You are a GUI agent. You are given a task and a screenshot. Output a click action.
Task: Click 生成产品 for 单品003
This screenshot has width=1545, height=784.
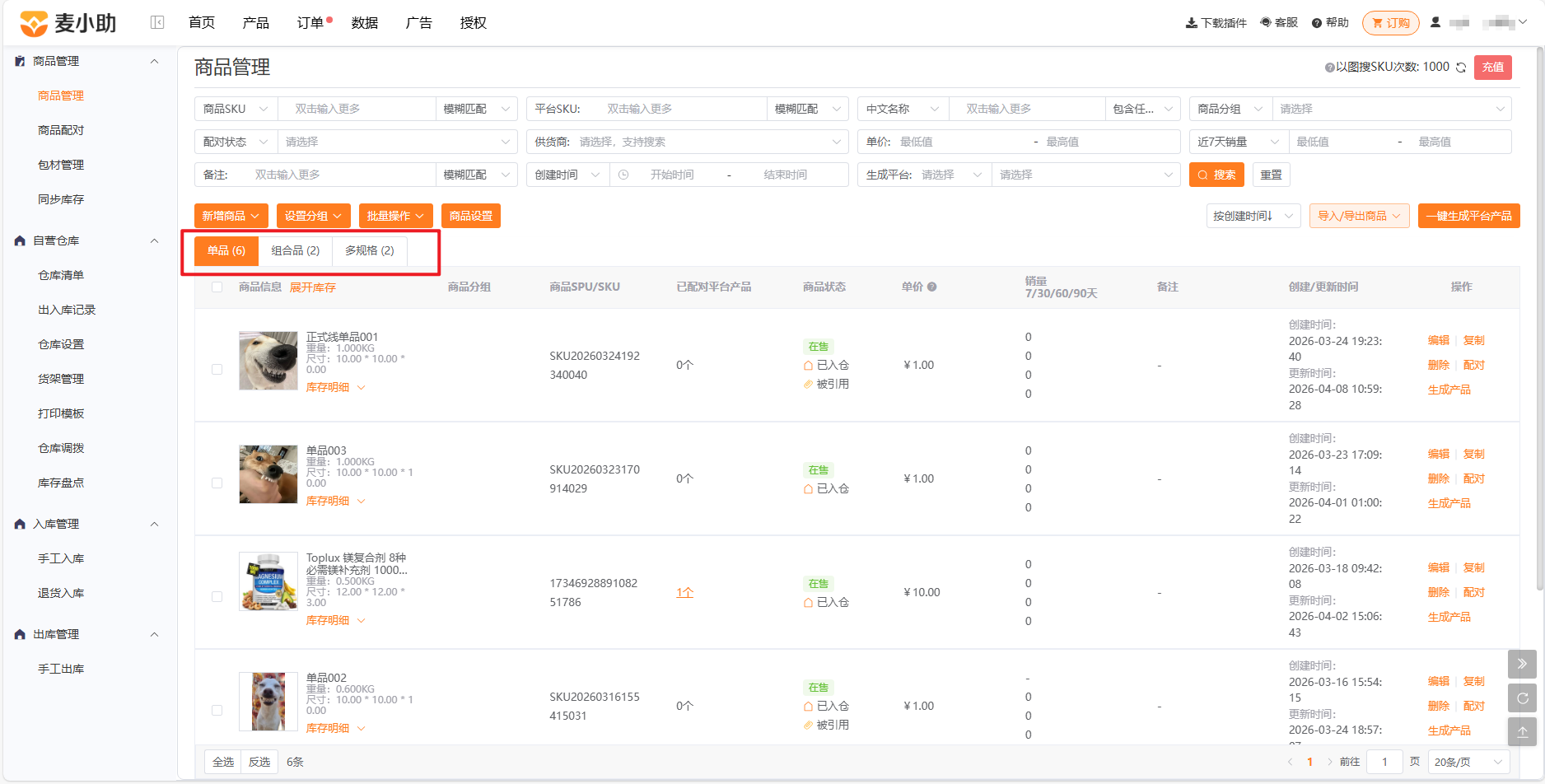point(1449,503)
